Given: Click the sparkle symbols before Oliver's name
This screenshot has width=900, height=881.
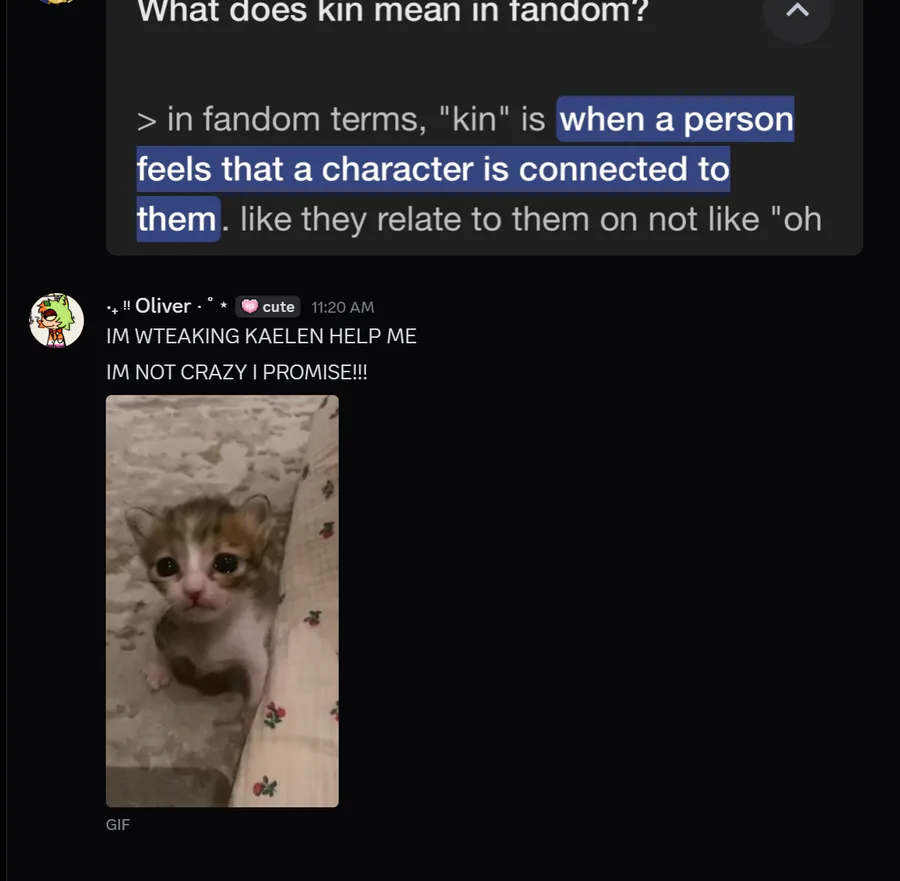Looking at the screenshot, I should [x=118, y=306].
